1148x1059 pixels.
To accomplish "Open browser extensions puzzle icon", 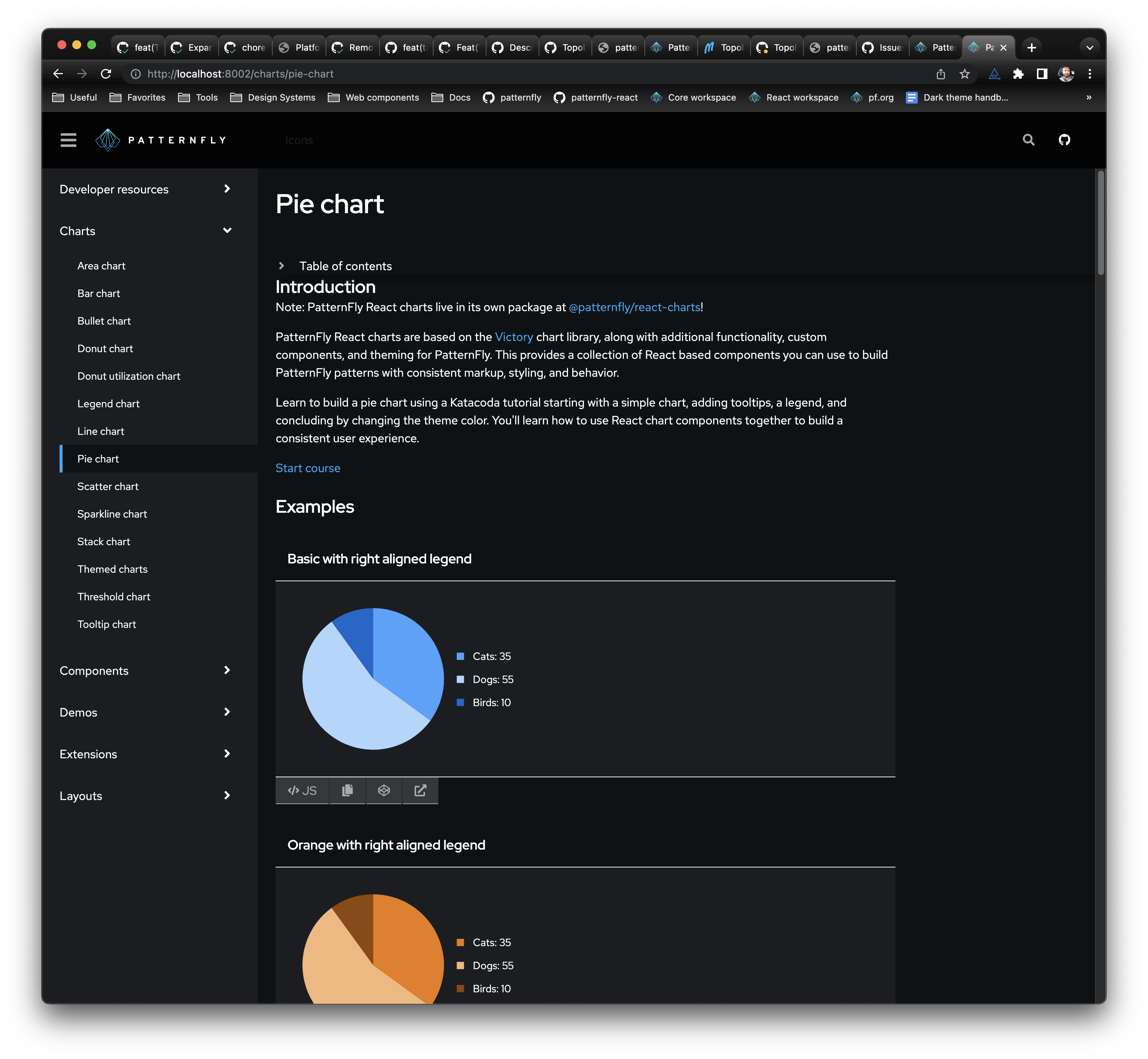I will click(x=1018, y=74).
